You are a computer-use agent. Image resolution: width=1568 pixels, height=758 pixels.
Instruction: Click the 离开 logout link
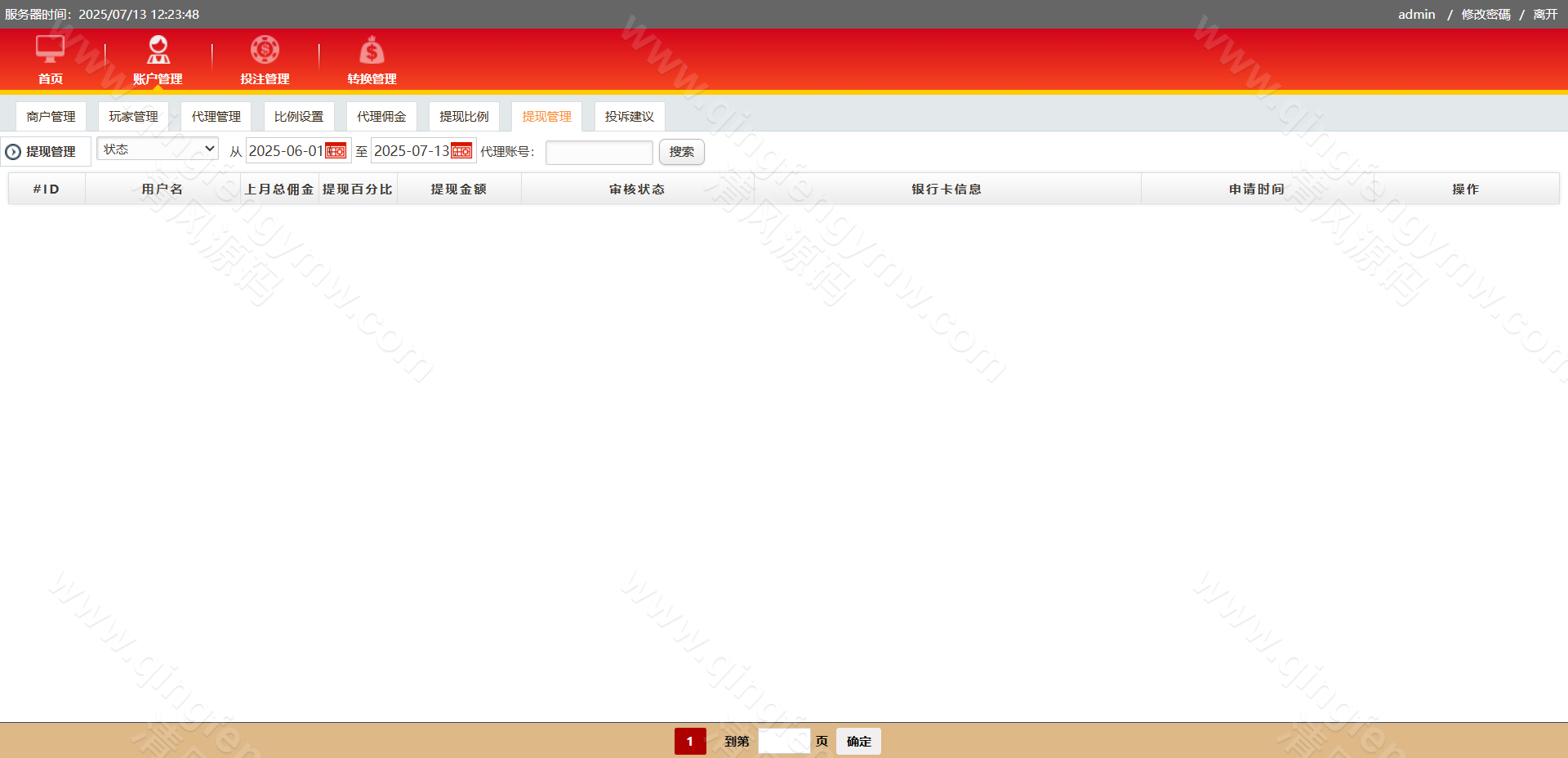[1545, 15]
